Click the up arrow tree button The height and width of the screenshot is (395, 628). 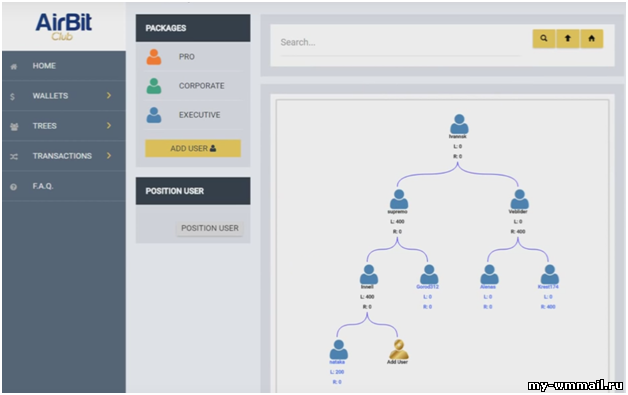(x=568, y=39)
